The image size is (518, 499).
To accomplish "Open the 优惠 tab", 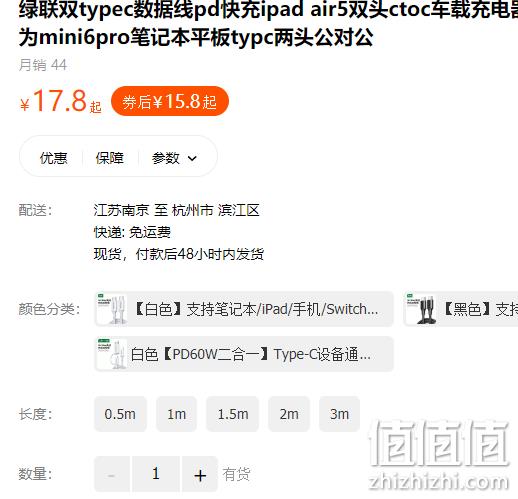I will point(53,158).
